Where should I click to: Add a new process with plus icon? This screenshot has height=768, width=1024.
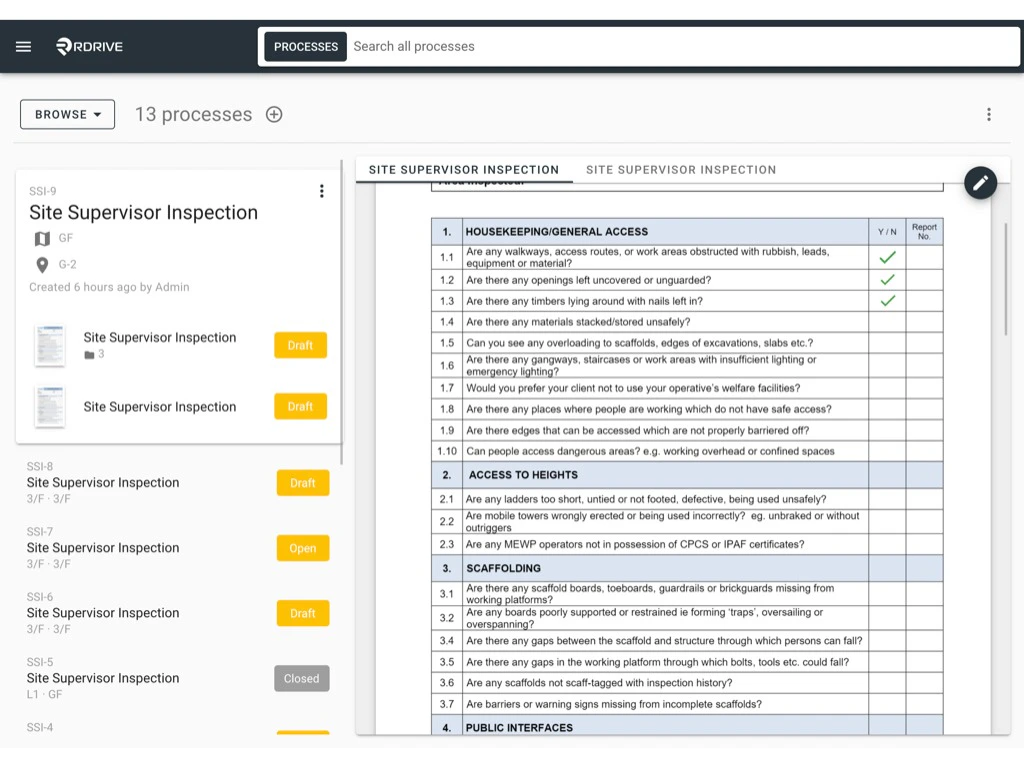[274, 114]
